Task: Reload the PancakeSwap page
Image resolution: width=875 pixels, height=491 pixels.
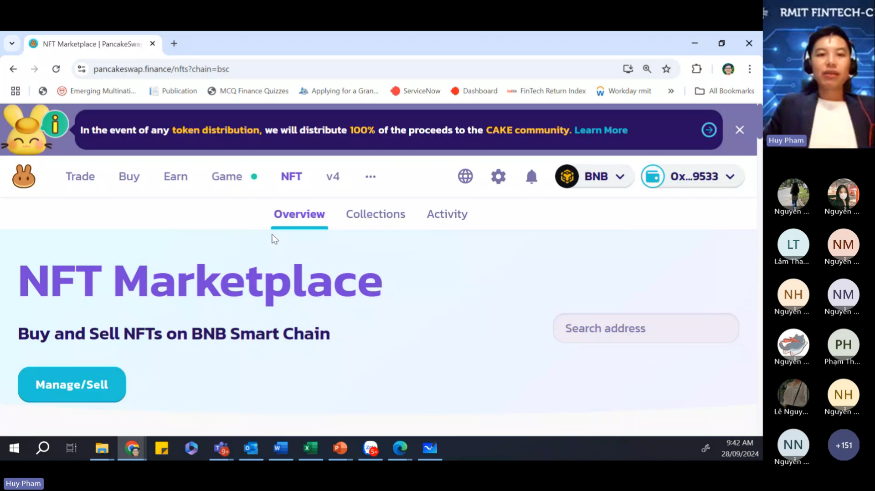Action: pos(56,69)
